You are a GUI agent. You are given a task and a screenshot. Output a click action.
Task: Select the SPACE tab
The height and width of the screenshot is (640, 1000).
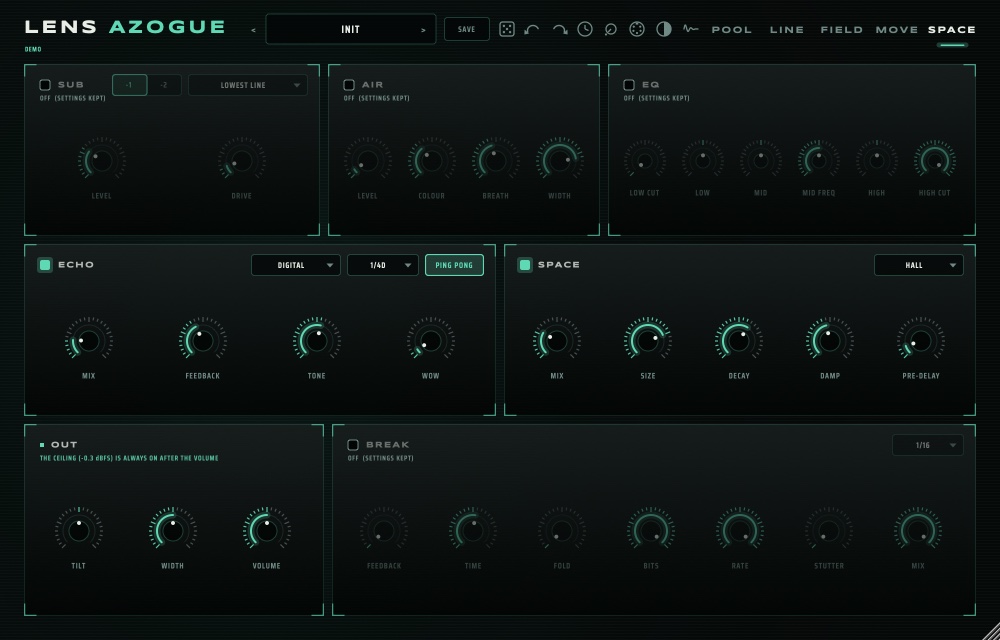[952, 29]
